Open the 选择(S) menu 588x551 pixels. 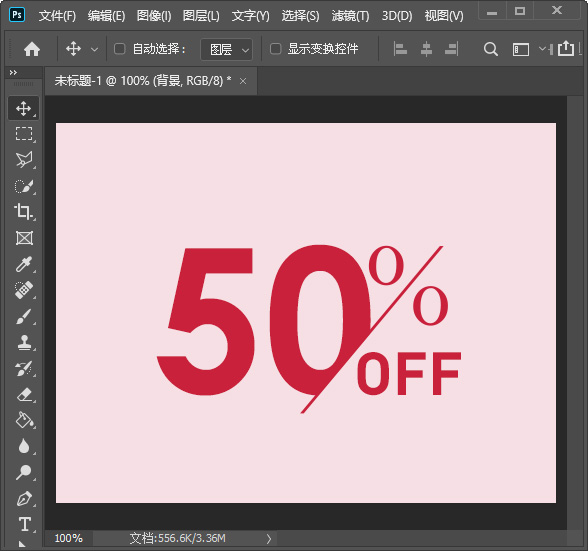300,16
